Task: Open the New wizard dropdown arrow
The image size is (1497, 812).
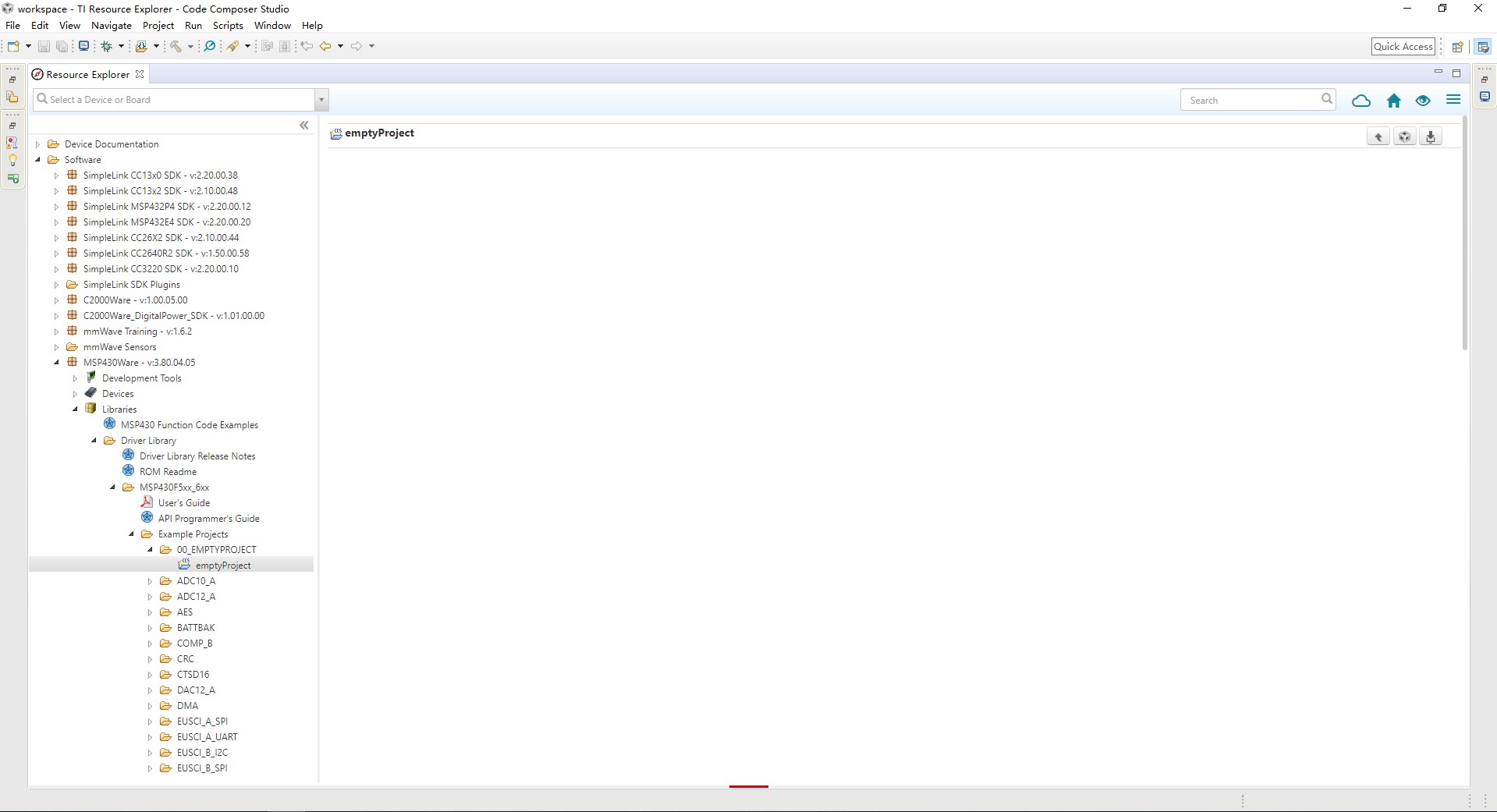Action: pyautogui.click(x=28, y=46)
